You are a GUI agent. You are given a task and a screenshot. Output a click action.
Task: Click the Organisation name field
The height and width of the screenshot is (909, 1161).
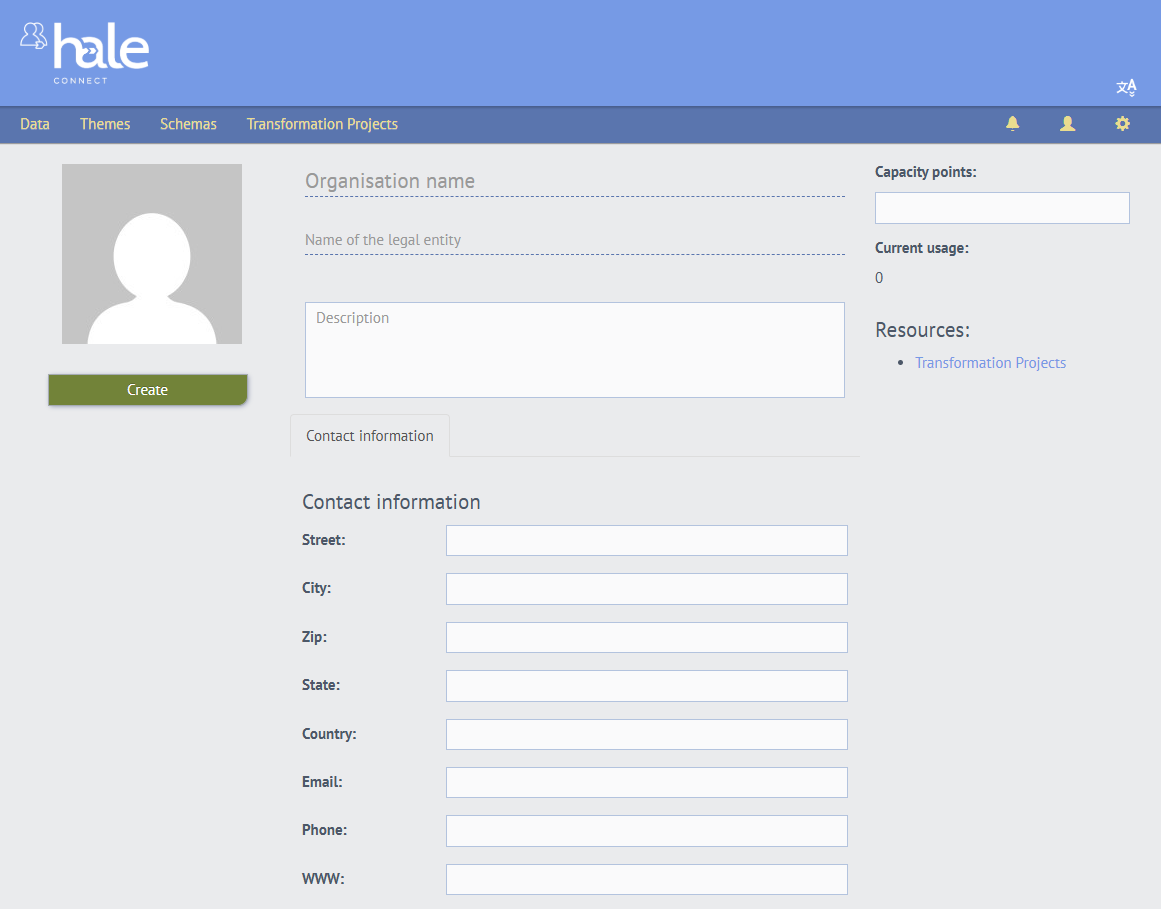574,181
